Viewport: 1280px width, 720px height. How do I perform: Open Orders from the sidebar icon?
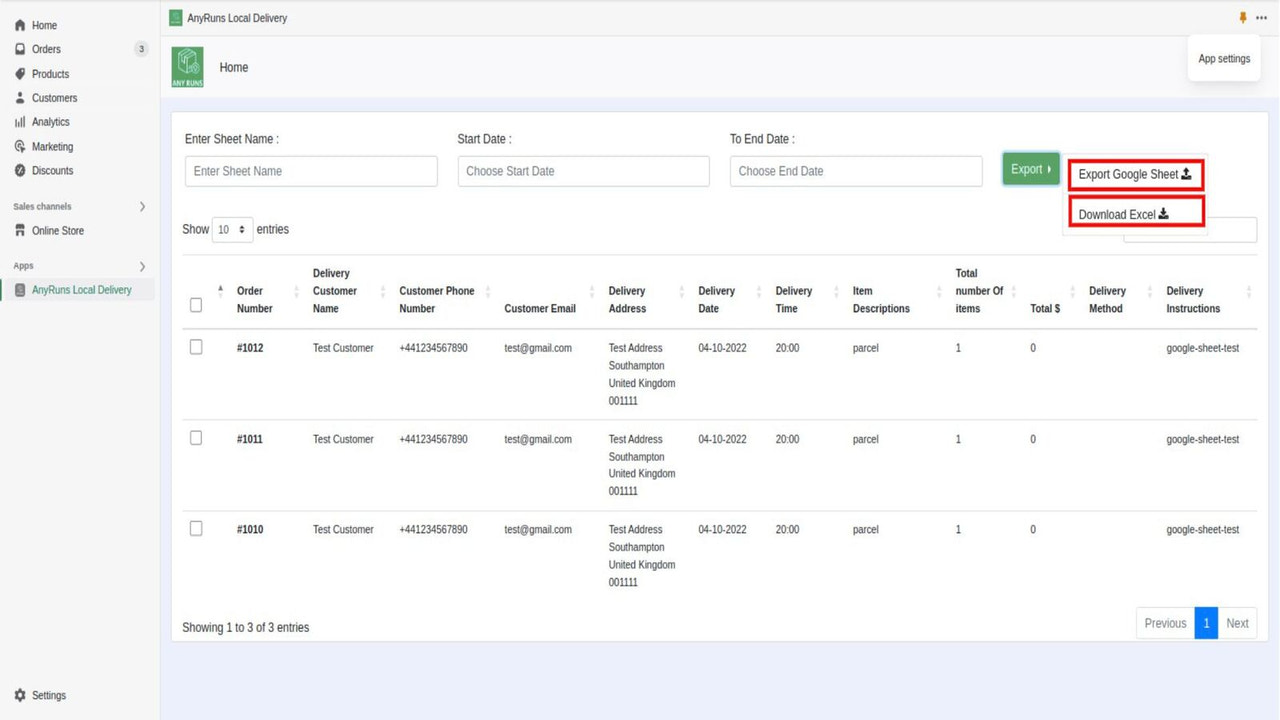point(20,49)
